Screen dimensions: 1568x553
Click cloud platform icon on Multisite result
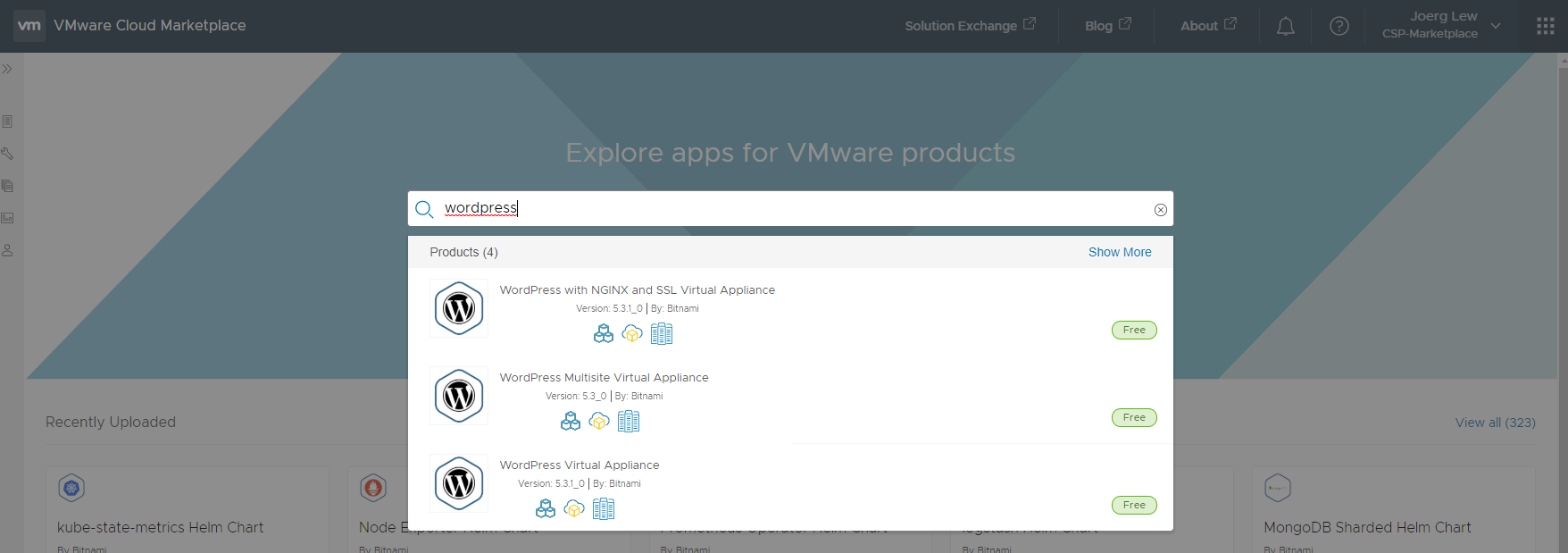click(599, 421)
